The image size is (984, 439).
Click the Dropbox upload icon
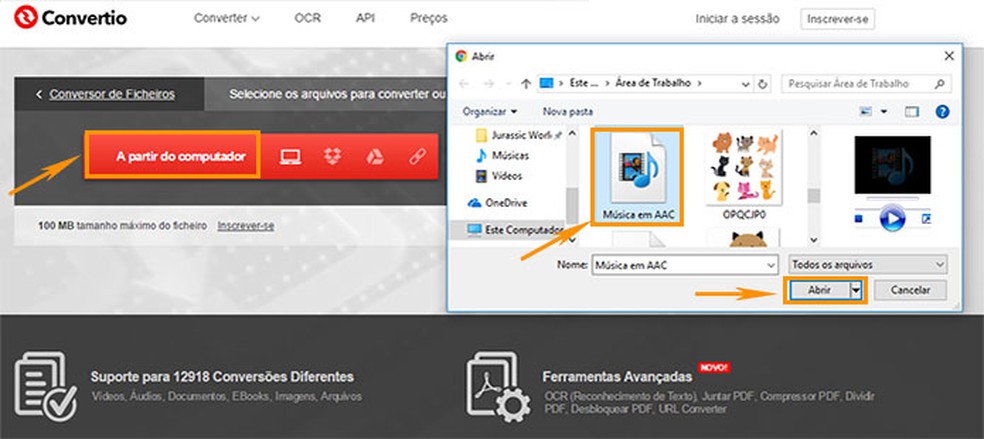333,156
